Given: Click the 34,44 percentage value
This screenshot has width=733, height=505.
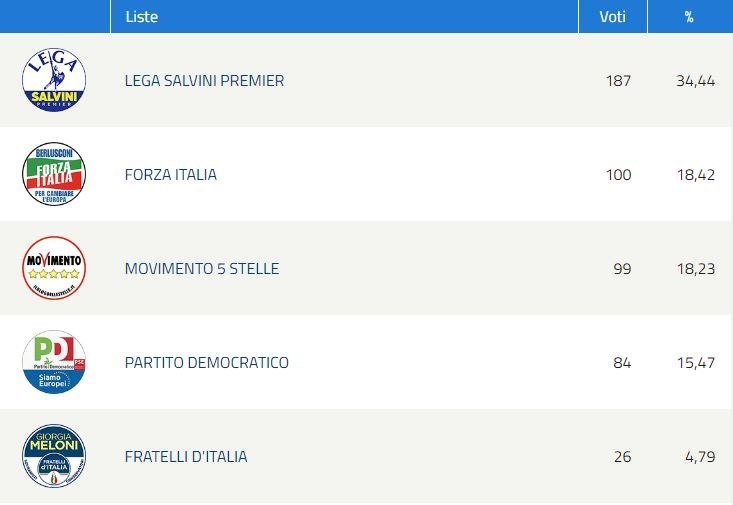Looking at the screenshot, I should (696, 81).
